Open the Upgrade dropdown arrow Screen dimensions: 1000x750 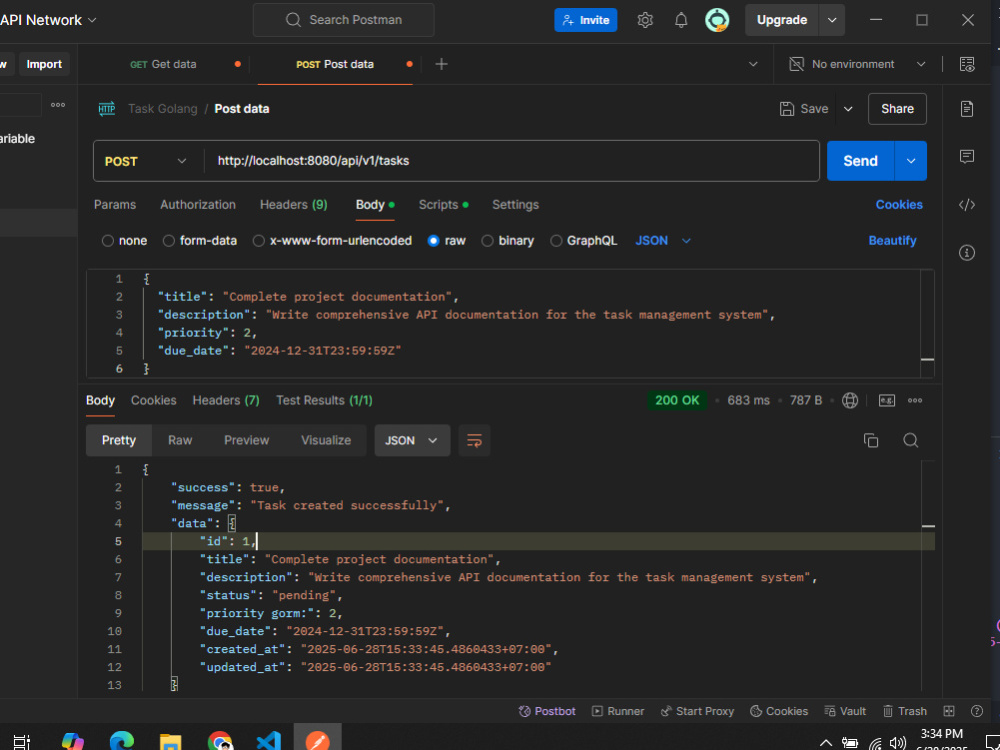[832, 20]
